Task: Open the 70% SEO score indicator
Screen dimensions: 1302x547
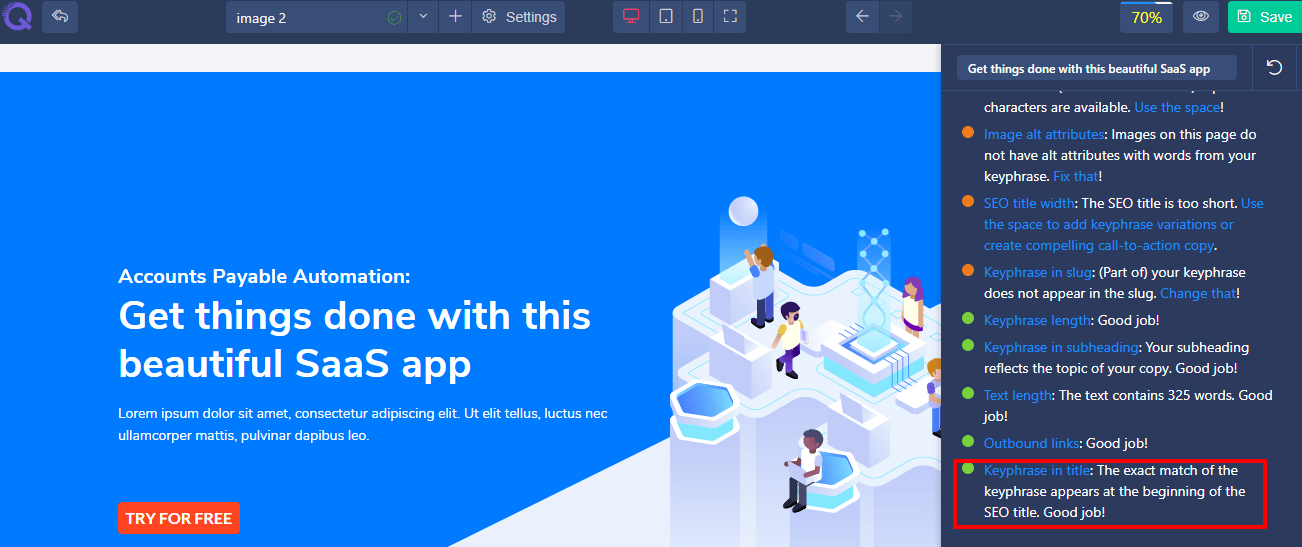Action: (x=1146, y=17)
